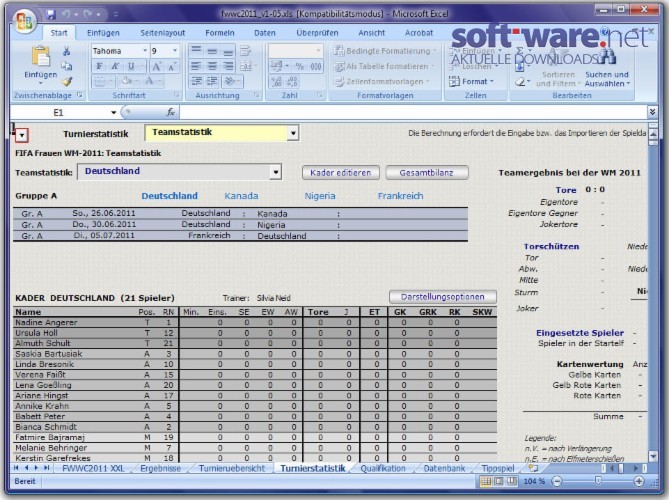This screenshot has width=669, height=500.
Task: Open the Formeln ribbon tab
Action: click(220, 33)
